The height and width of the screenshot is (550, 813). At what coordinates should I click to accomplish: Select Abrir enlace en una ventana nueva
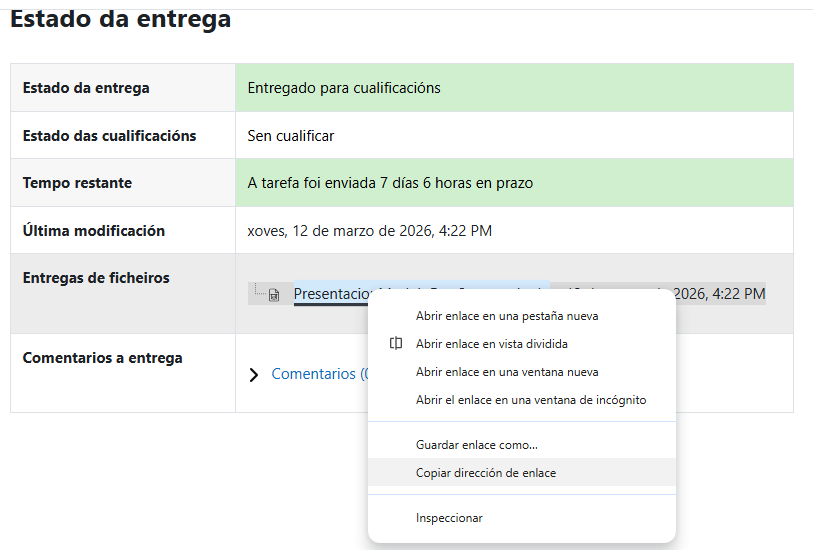[x=522, y=372]
